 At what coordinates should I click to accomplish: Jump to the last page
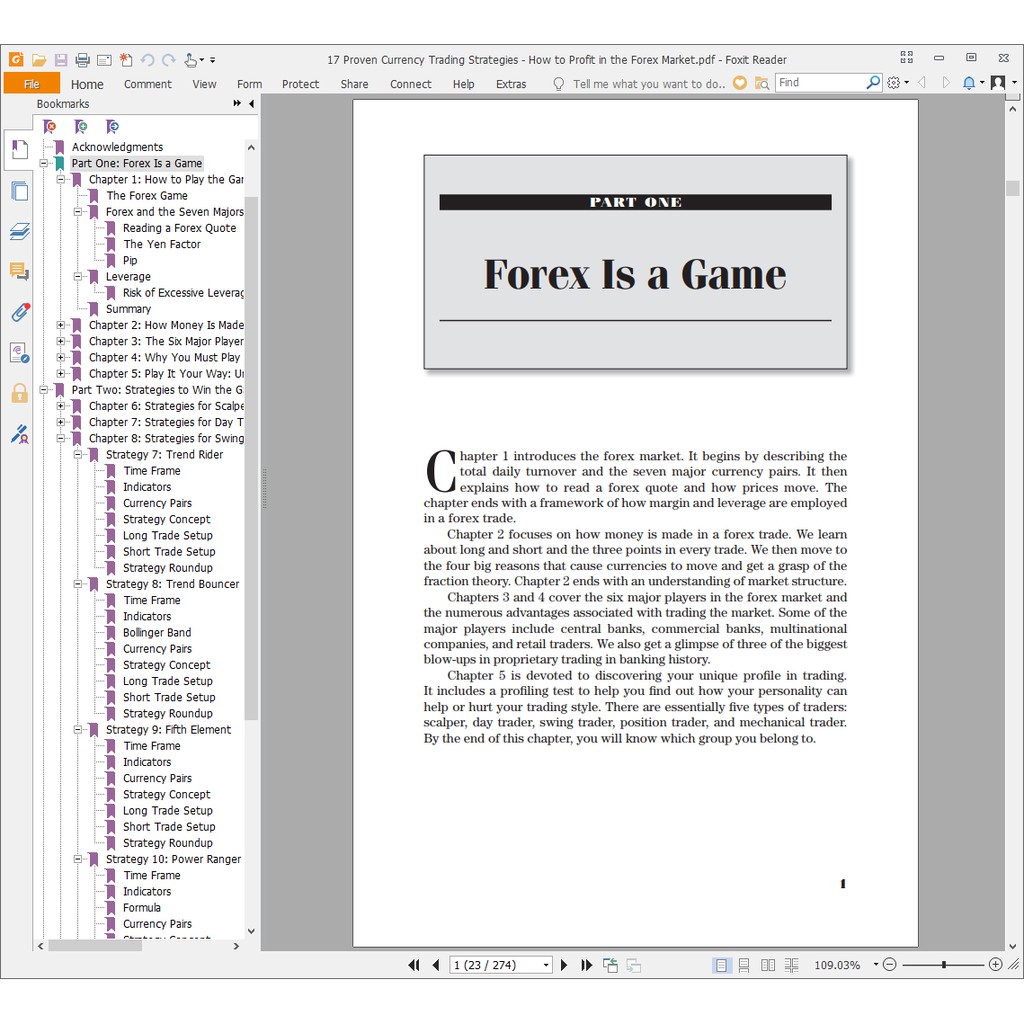[586, 965]
